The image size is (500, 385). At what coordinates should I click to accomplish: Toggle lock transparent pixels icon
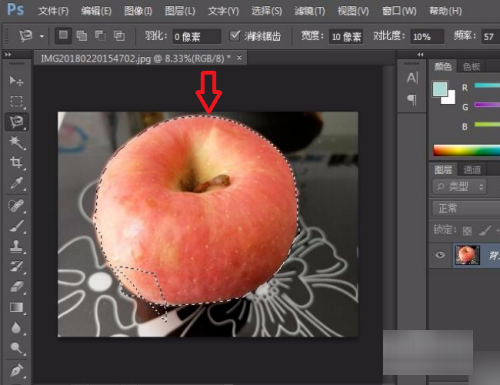(x=467, y=230)
